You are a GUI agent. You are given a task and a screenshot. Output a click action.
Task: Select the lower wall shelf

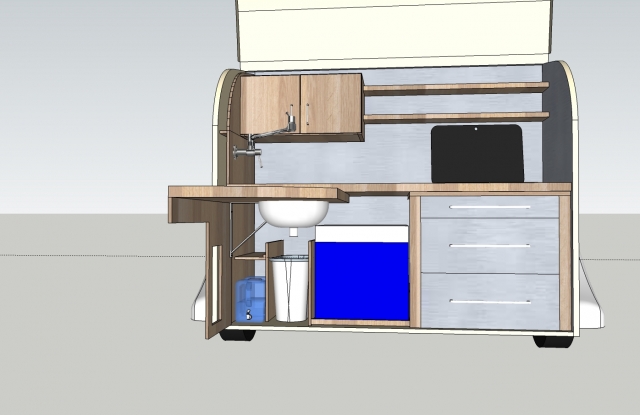pos(456,118)
